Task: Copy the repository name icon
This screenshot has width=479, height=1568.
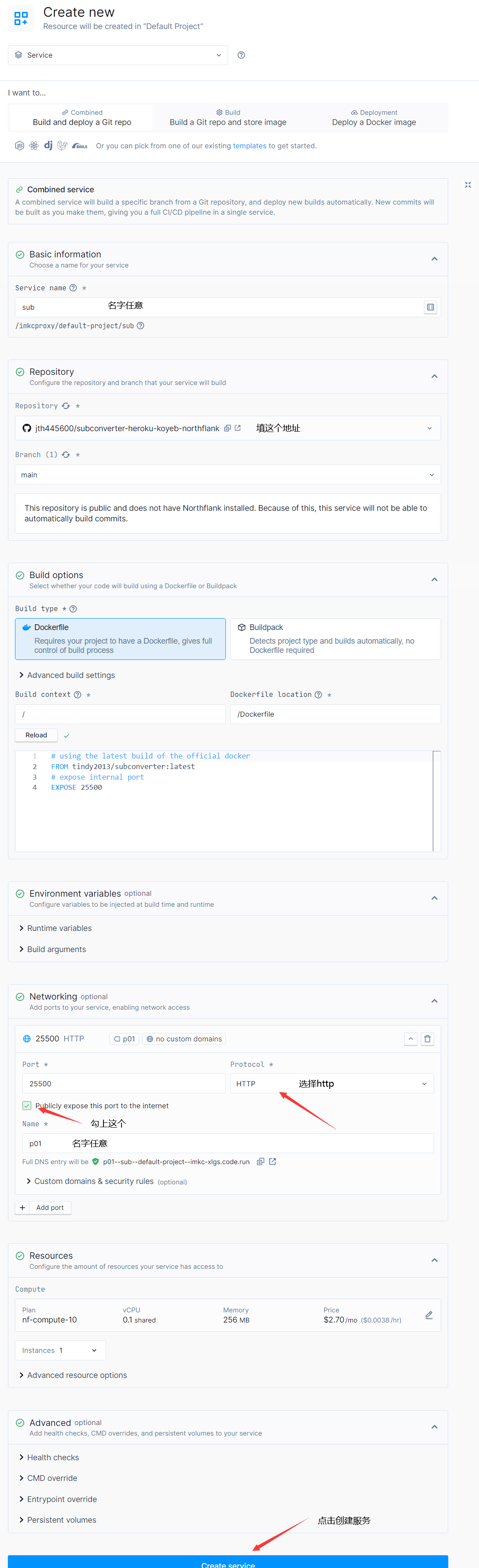Action: point(227,429)
